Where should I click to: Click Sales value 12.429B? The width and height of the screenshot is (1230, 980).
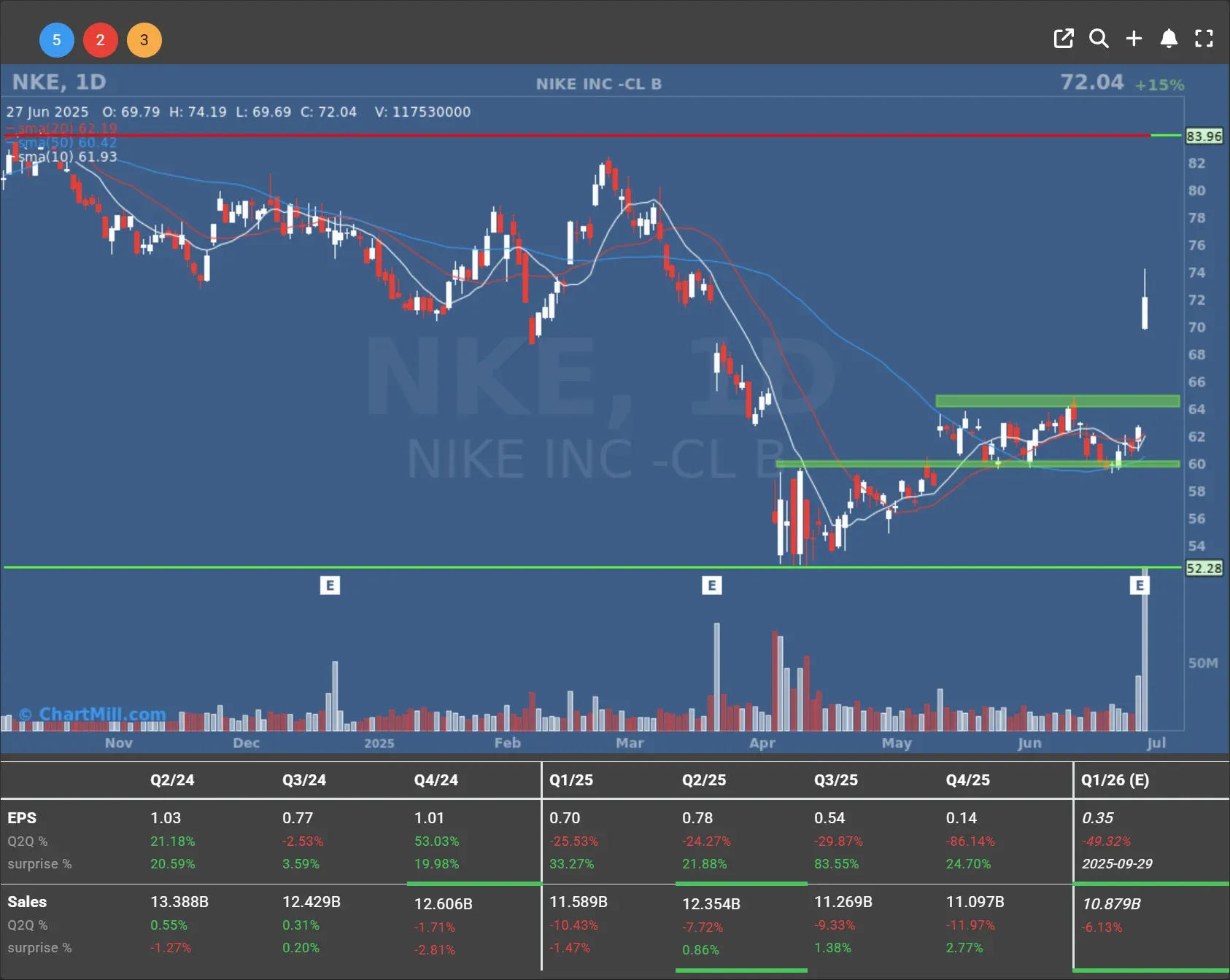[312, 902]
